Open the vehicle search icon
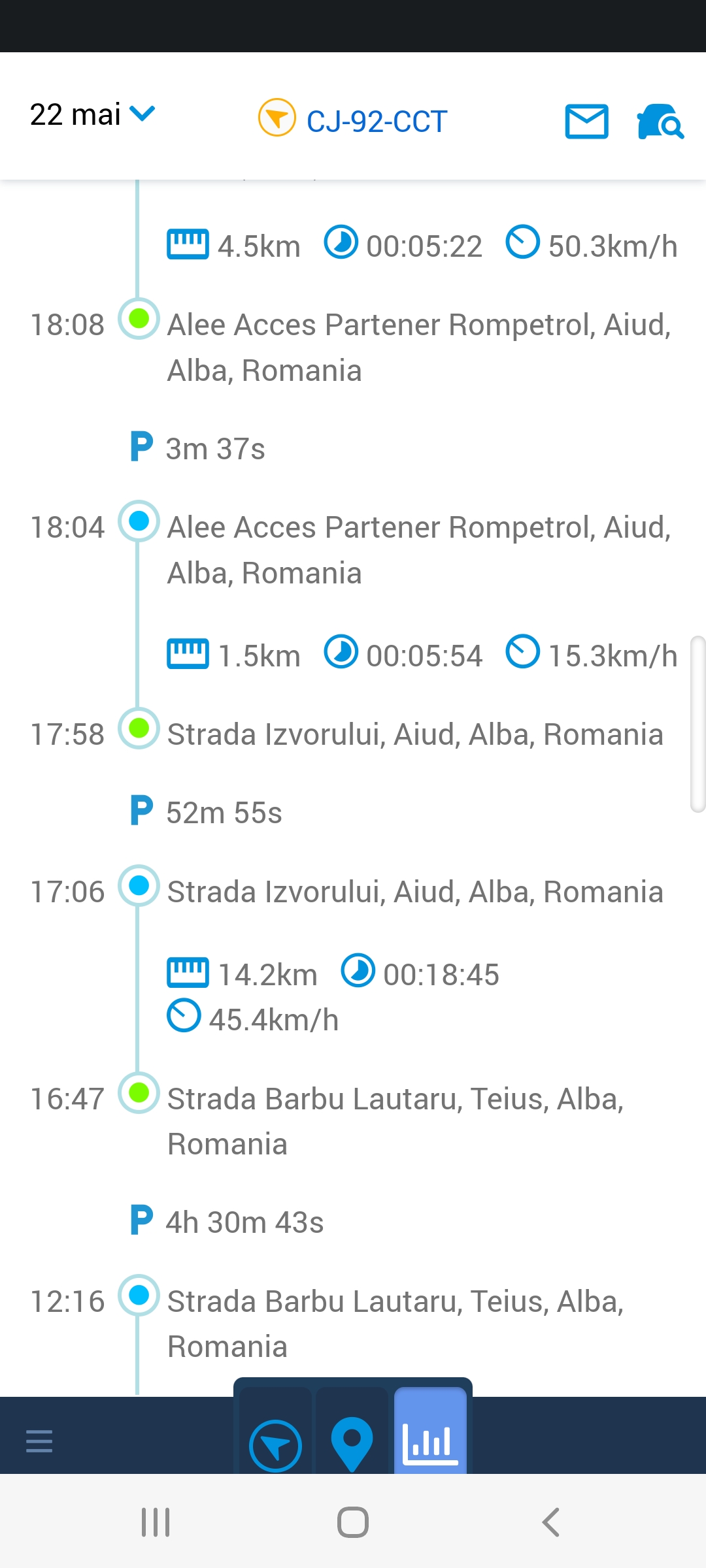Screen dimensions: 706x1568 (x=660, y=122)
